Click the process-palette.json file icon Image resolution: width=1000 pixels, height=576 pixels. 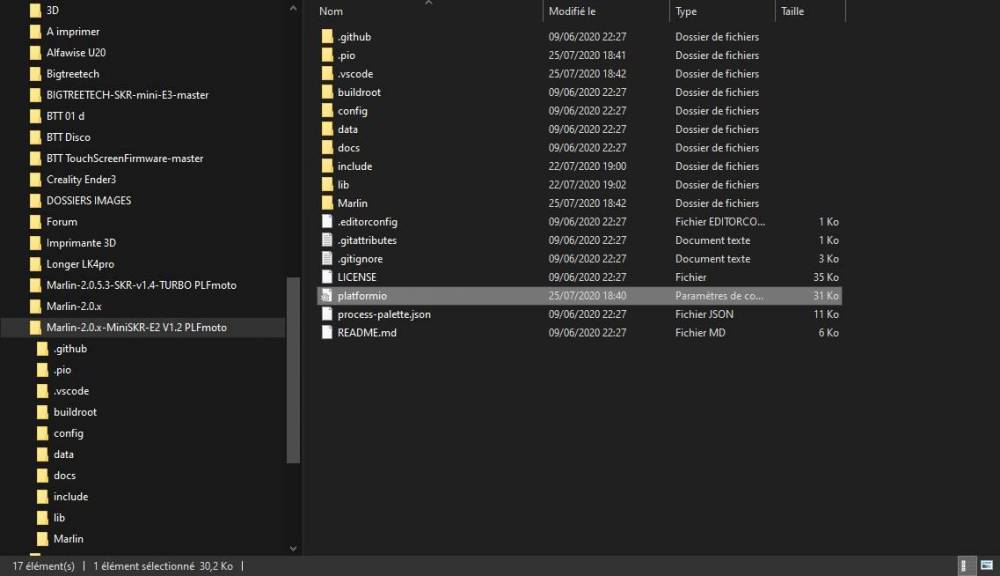click(327, 314)
